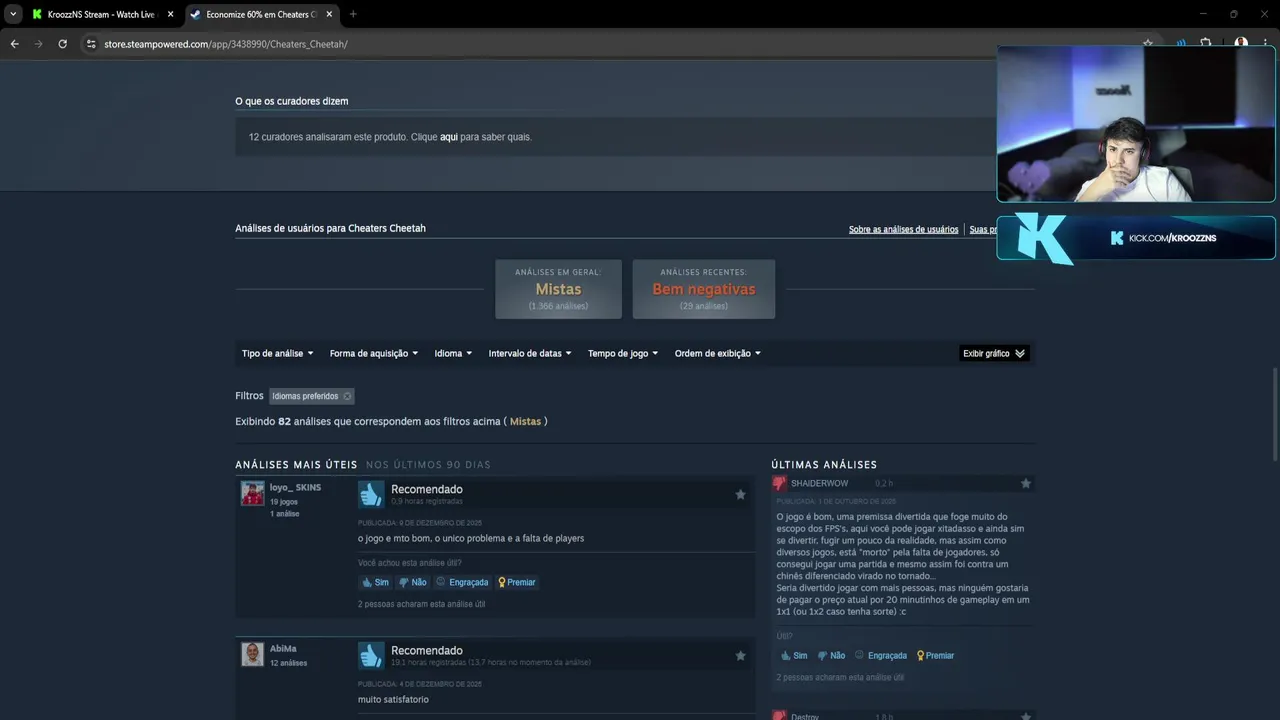Image resolution: width=1280 pixels, height=720 pixels.
Task: Click thumbs-up icon on AbiMa review
Action: click(371, 655)
